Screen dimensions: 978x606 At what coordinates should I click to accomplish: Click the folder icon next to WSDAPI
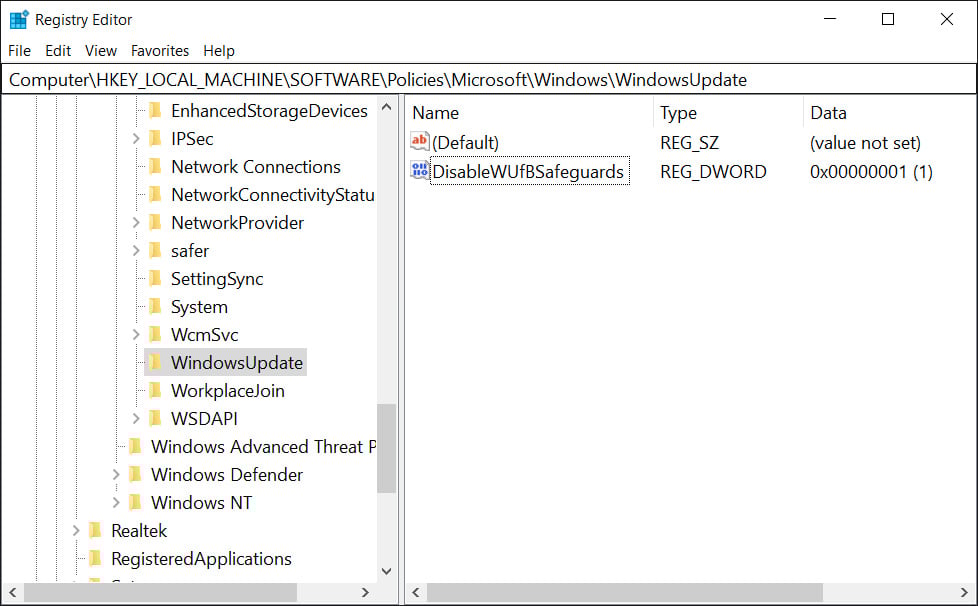click(155, 418)
